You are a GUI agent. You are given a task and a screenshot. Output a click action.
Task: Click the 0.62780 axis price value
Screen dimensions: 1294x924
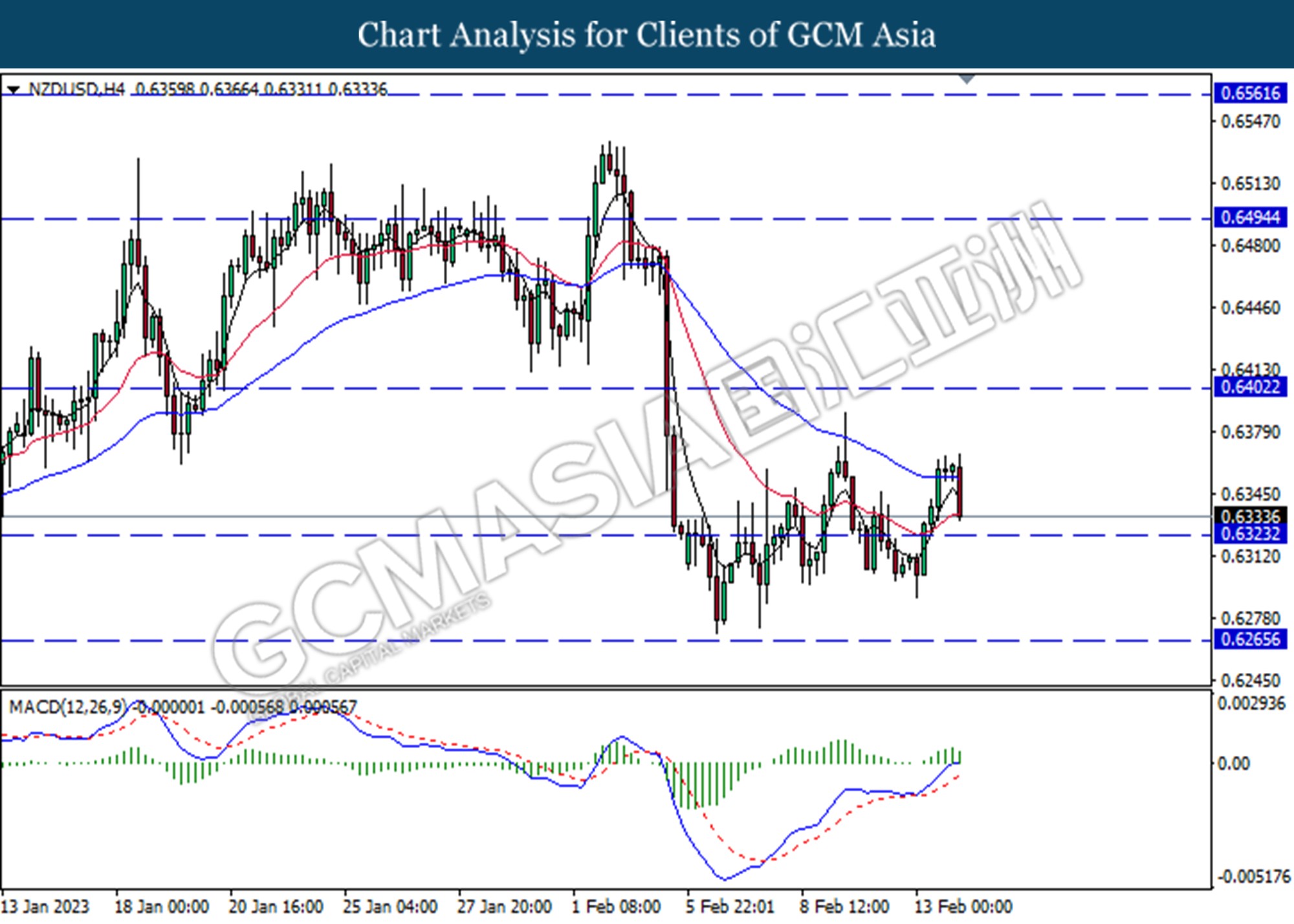click(x=1250, y=619)
